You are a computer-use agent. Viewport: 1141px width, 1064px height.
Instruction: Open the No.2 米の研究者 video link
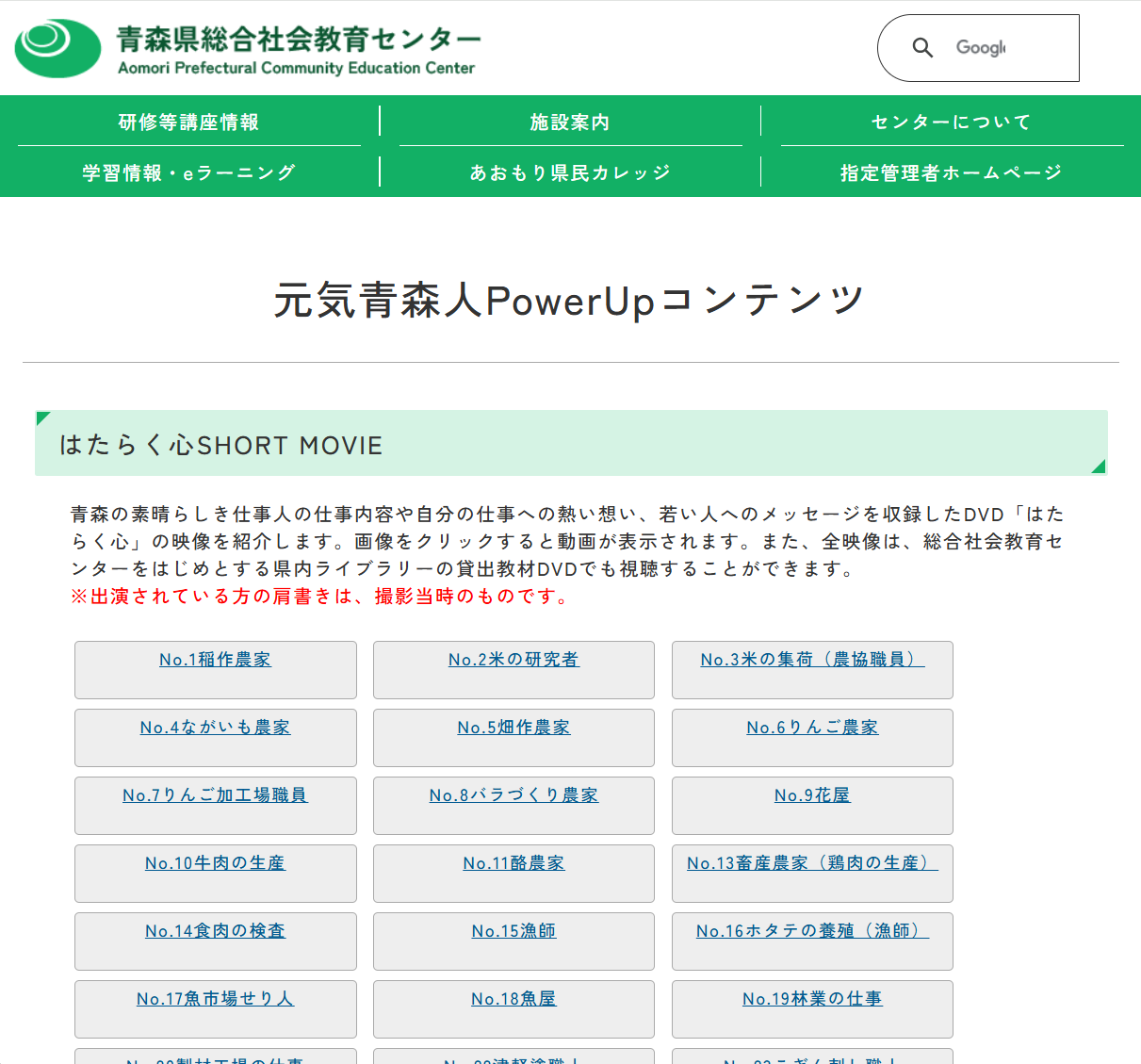[x=513, y=660]
